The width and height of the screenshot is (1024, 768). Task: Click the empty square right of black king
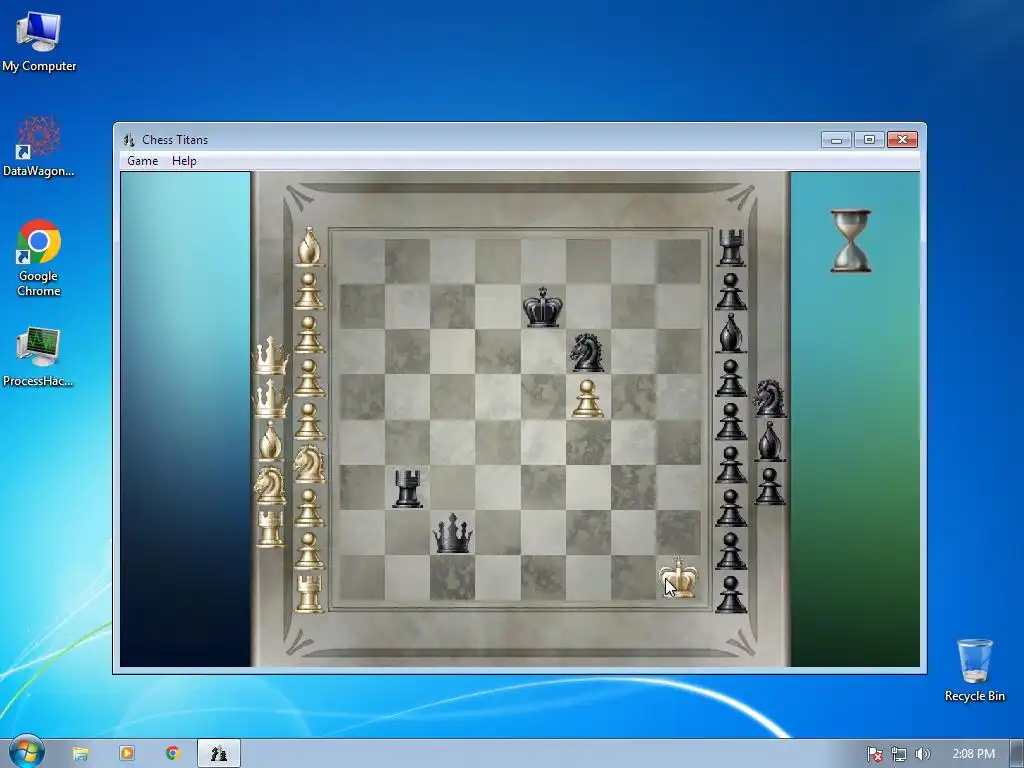(588, 306)
